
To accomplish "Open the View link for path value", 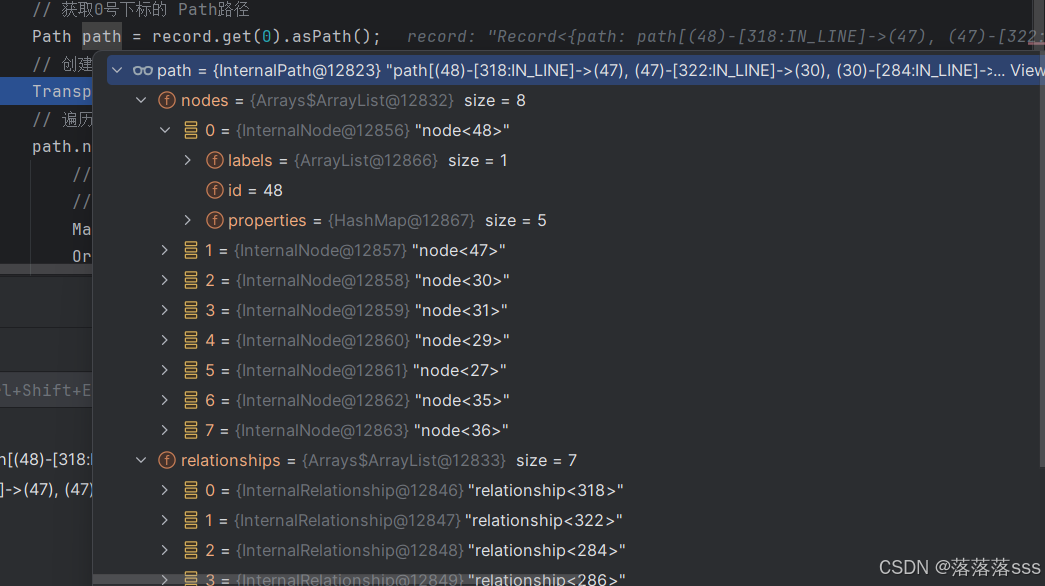I will (x=1031, y=70).
